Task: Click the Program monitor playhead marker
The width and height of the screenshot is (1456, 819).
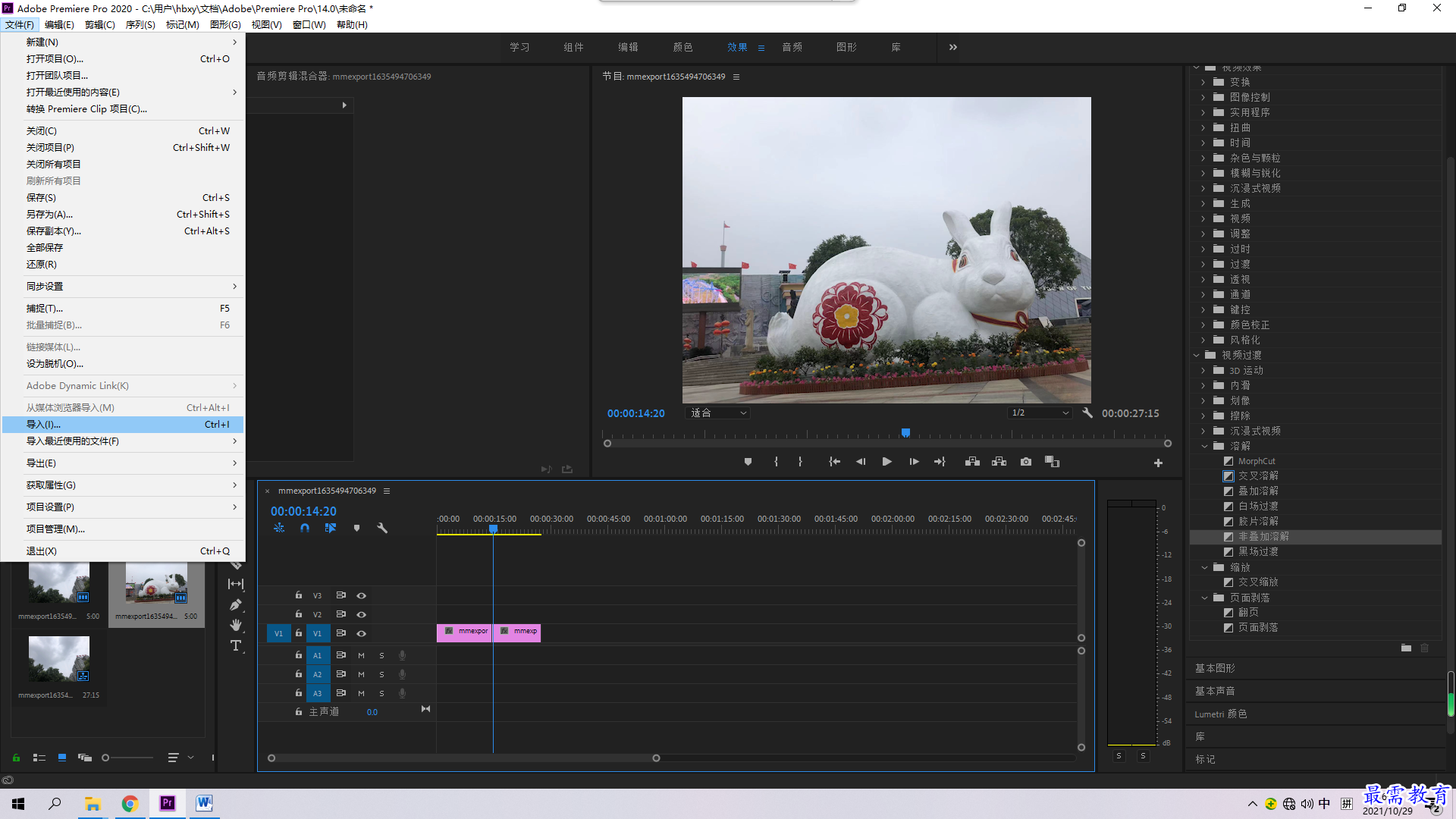Action: point(905,433)
